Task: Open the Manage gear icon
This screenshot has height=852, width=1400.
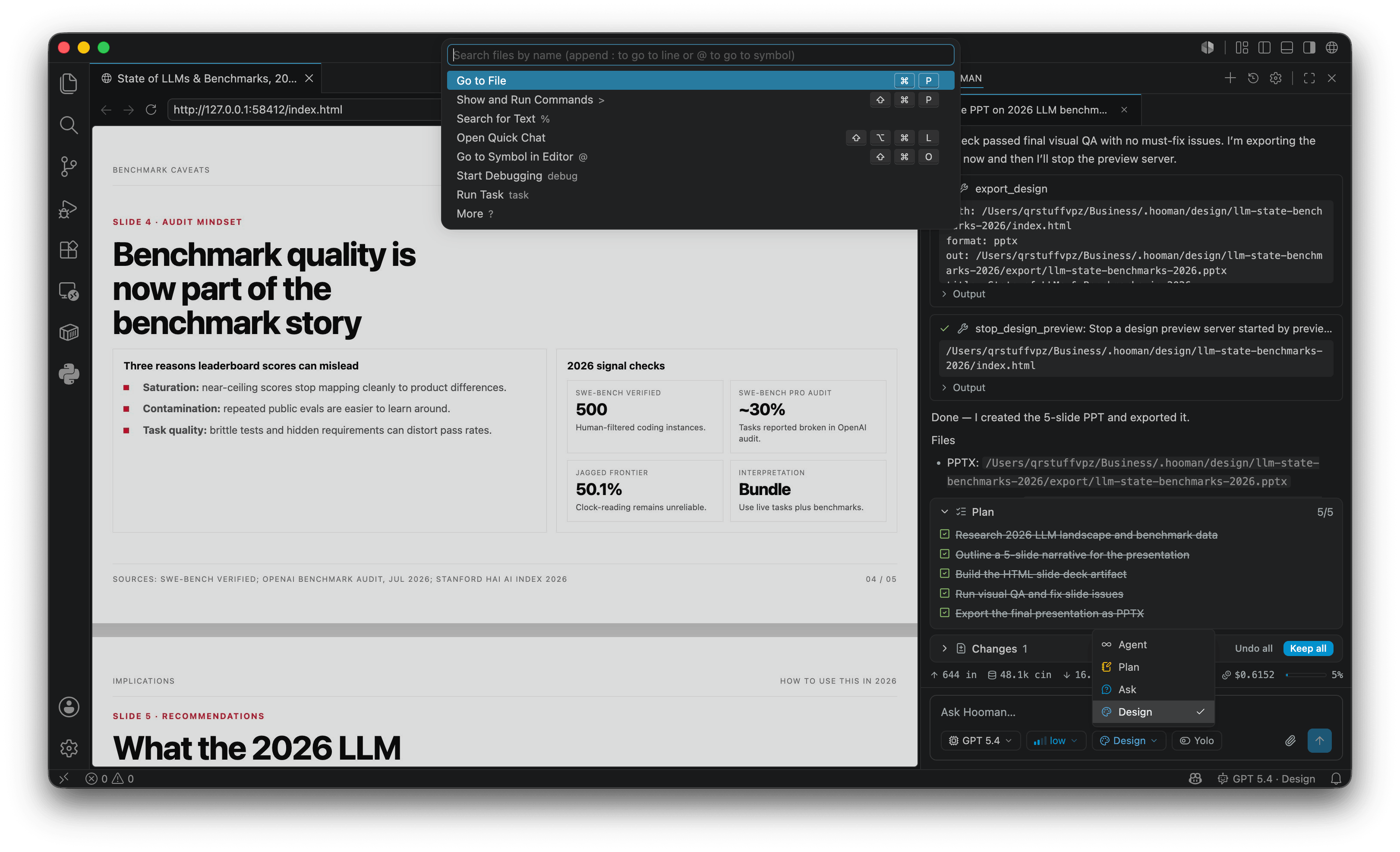Action: pyautogui.click(x=69, y=748)
